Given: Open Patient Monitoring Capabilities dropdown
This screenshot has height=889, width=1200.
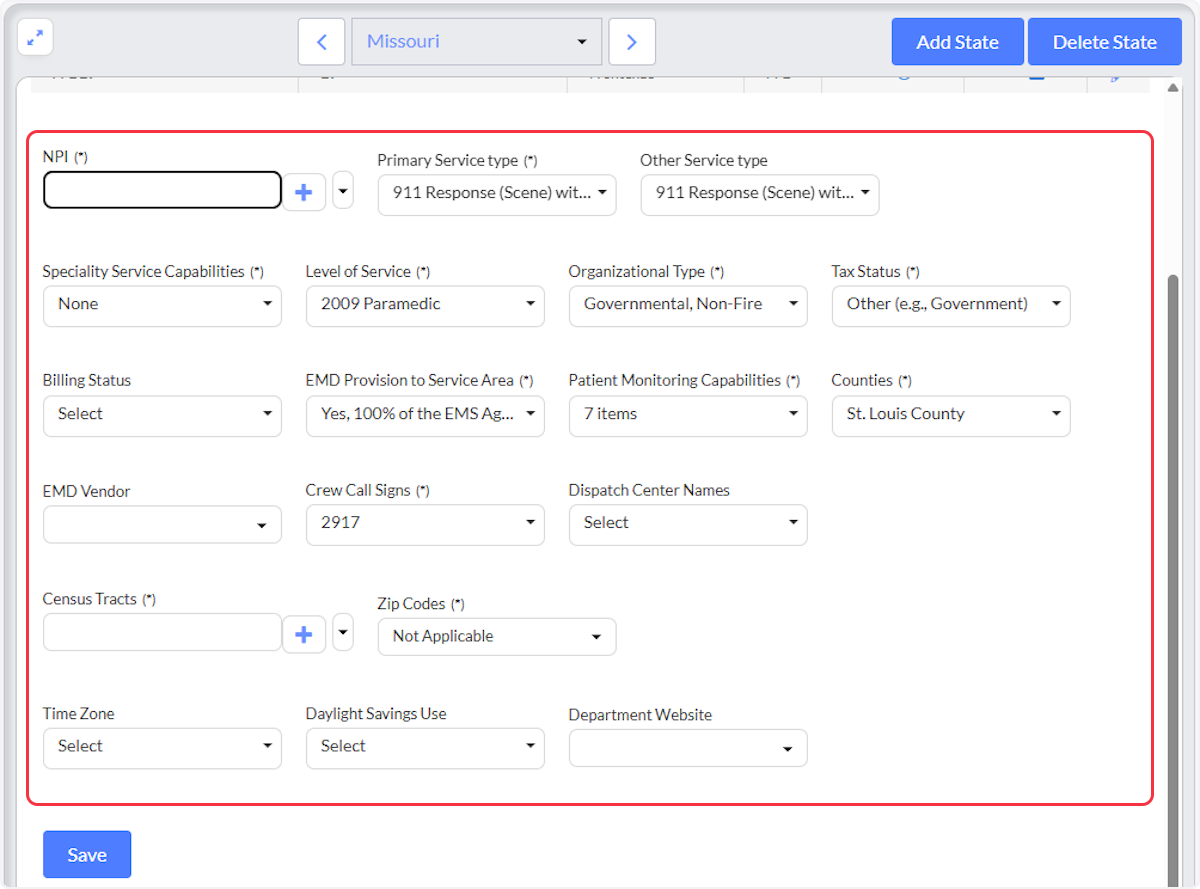Looking at the screenshot, I should (688, 415).
